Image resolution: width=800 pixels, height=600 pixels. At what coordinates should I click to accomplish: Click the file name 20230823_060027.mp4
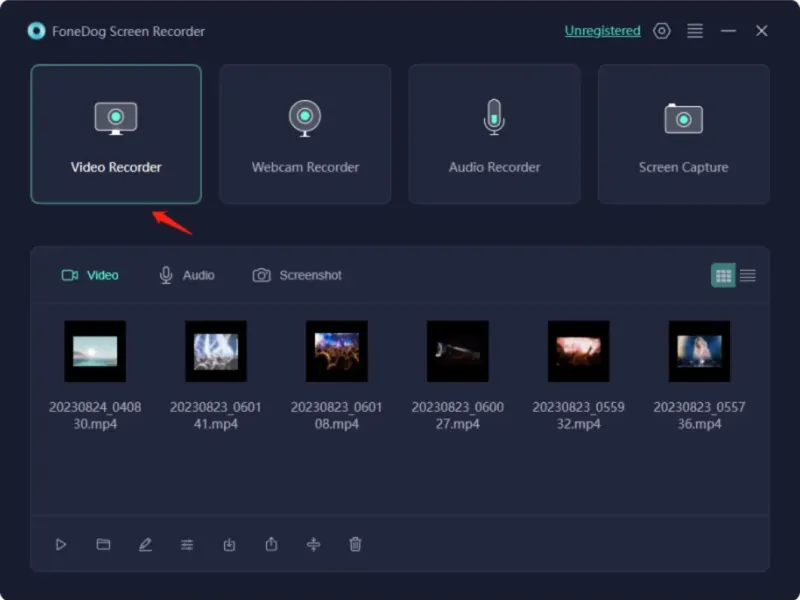click(x=458, y=415)
